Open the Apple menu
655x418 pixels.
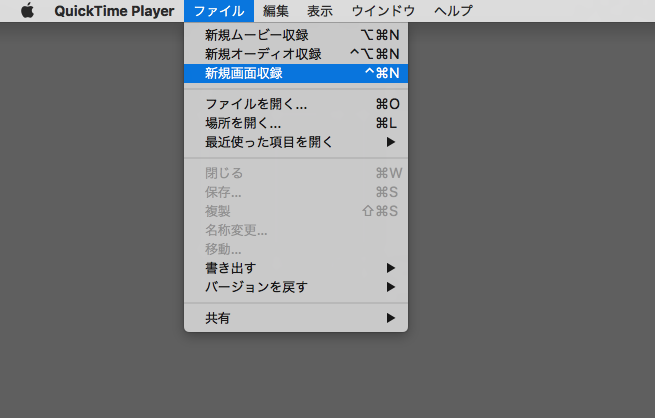tap(27, 11)
